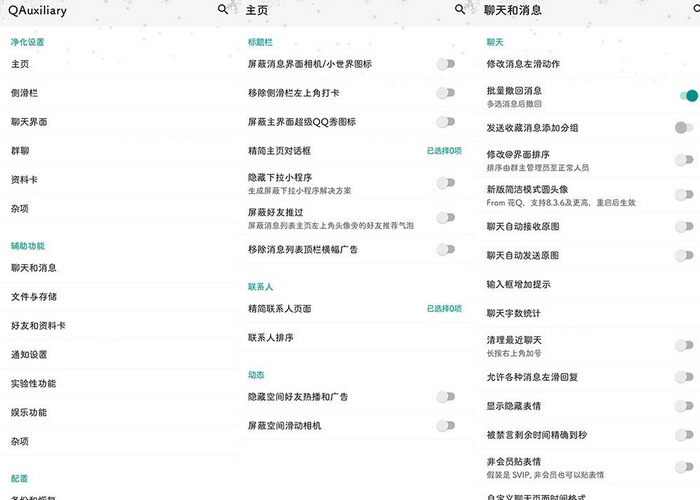Click the search icon in 主页 panel

(459, 9)
